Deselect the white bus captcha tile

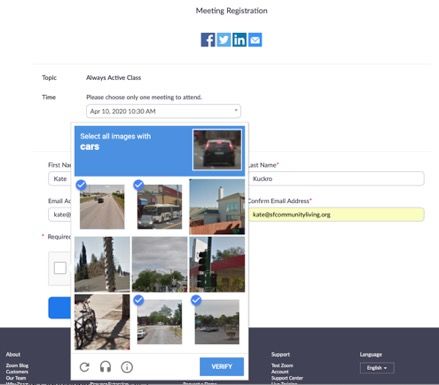click(x=159, y=207)
